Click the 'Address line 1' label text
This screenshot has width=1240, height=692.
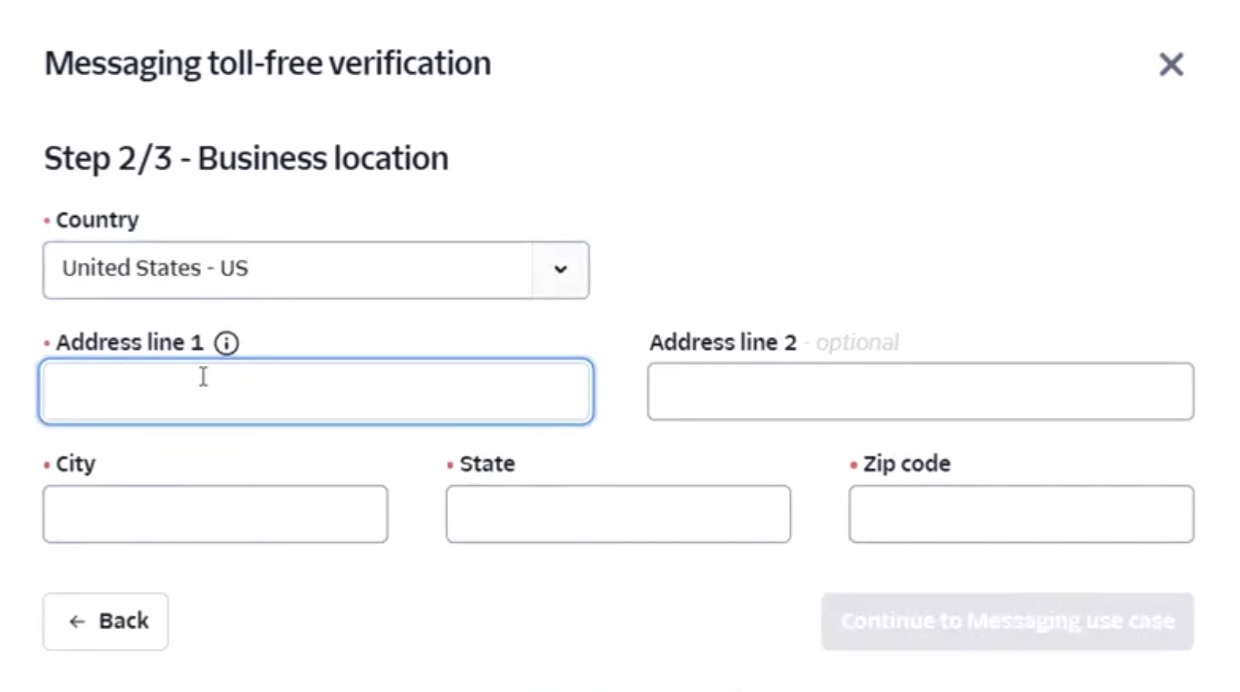point(129,343)
